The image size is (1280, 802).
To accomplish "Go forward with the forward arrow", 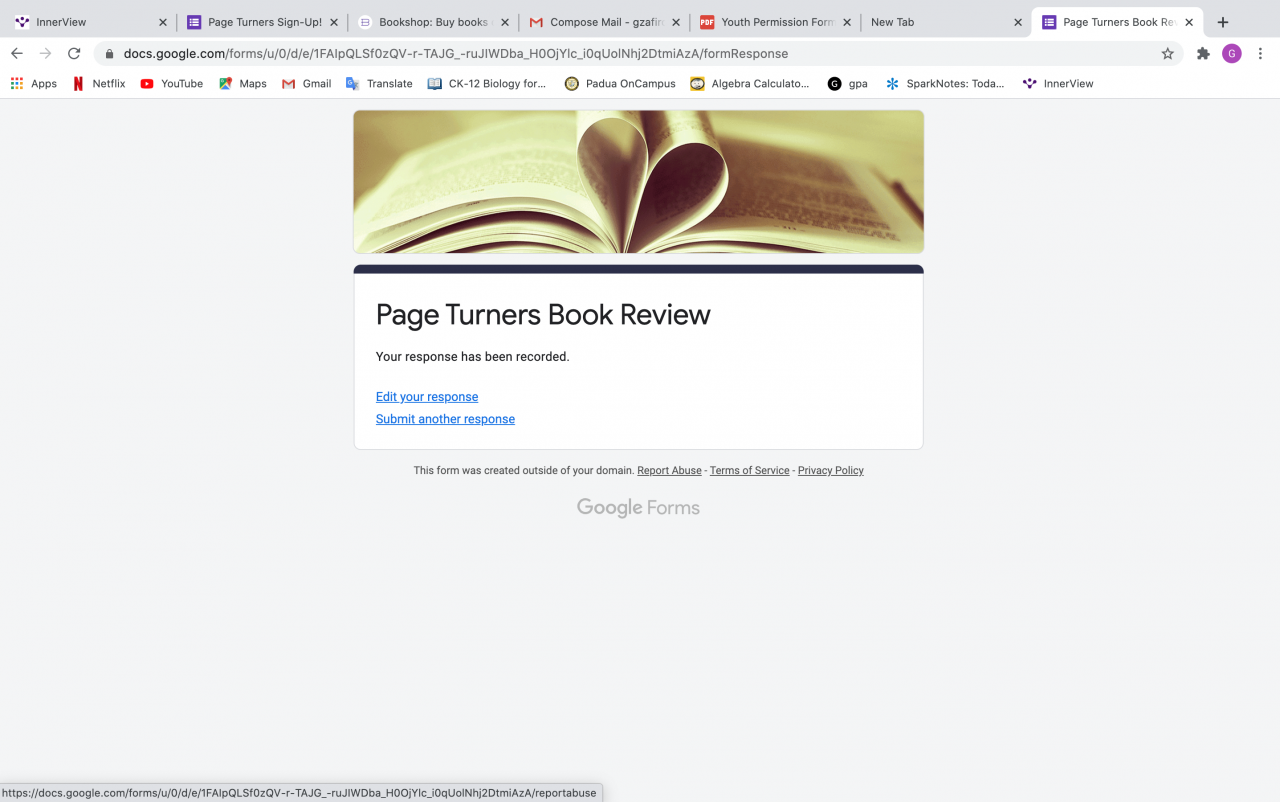I will coord(45,54).
